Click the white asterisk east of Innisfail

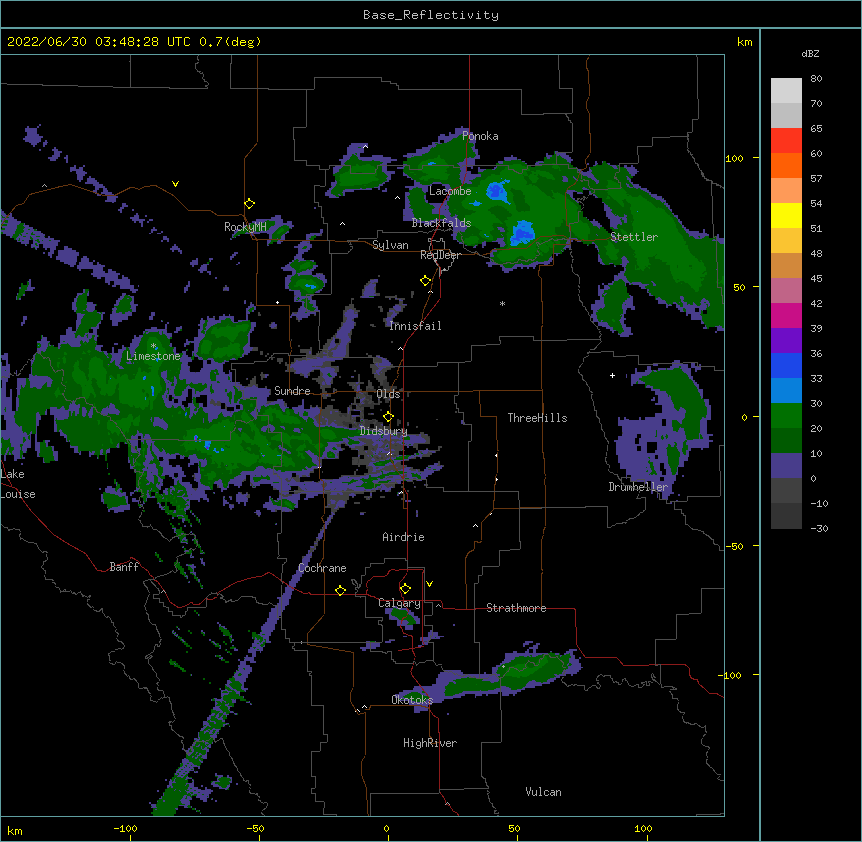pos(502,304)
